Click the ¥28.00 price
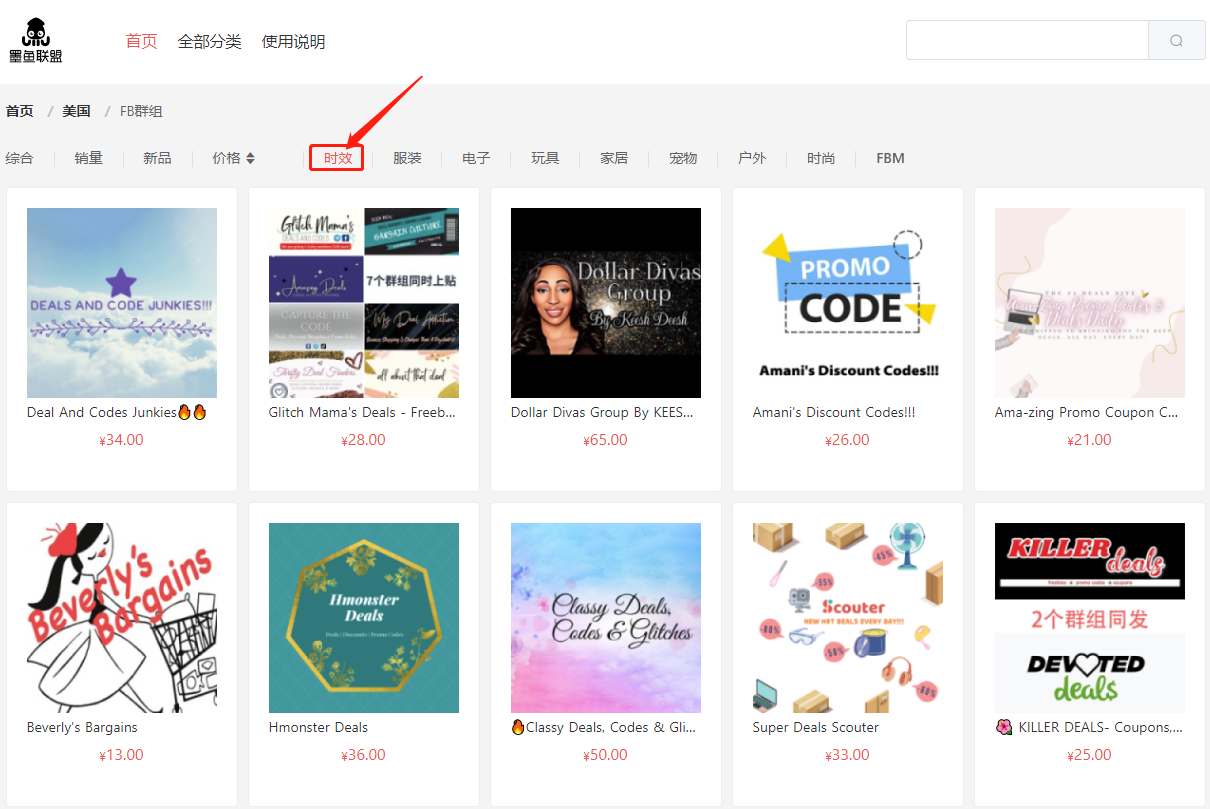Viewport: 1210px width, 809px height. [x=364, y=440]
